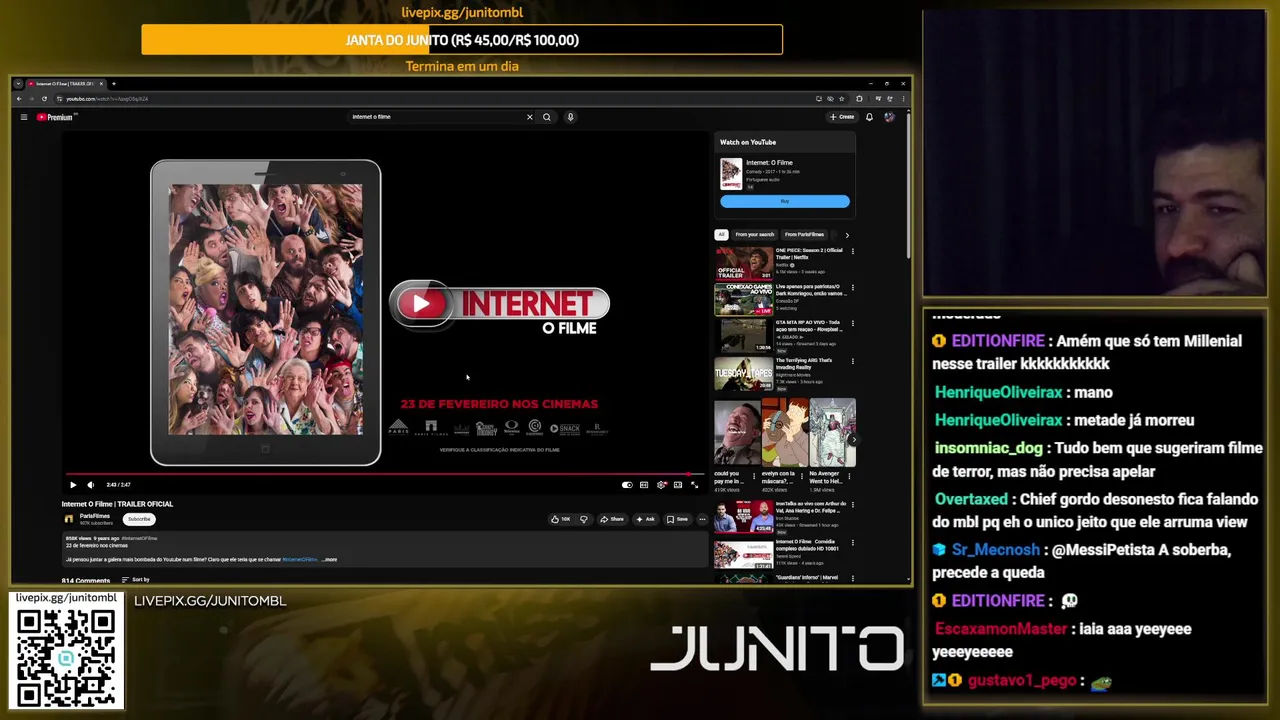Open the YouTube account avatar menu
Viewport: 1280px width, 720px height.
(889, 117)
